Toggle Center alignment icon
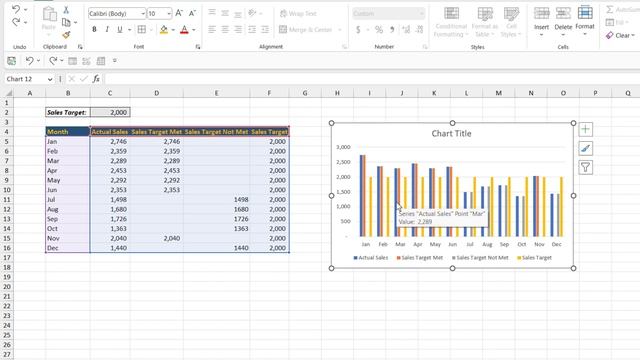This screenshot has width=640, height=360. [x=225, y=29]
